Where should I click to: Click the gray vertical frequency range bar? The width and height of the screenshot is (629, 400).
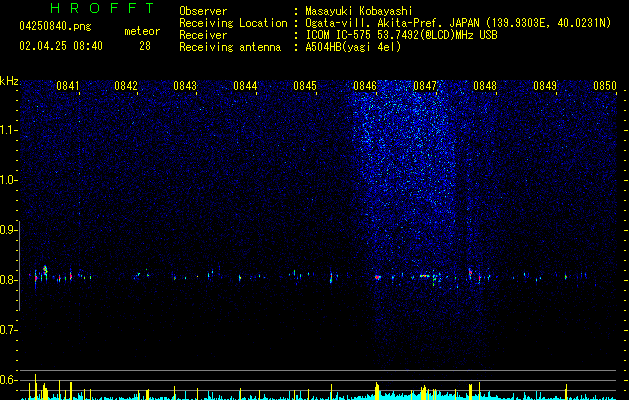click(x=20, y=265)
